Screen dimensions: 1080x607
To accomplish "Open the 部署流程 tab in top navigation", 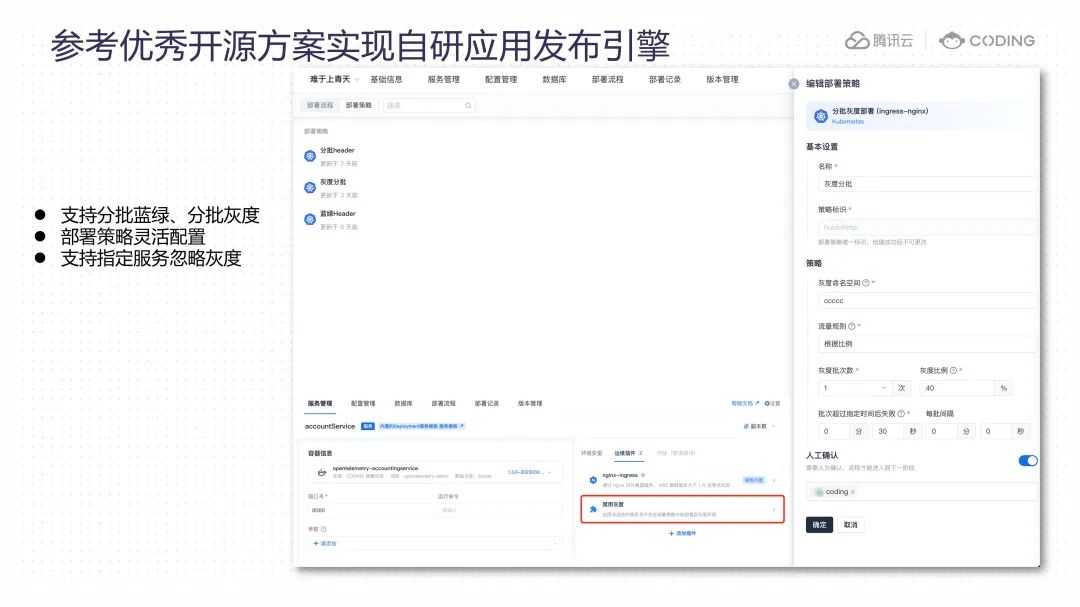I will pyautogui.click(x=608, y=80).
